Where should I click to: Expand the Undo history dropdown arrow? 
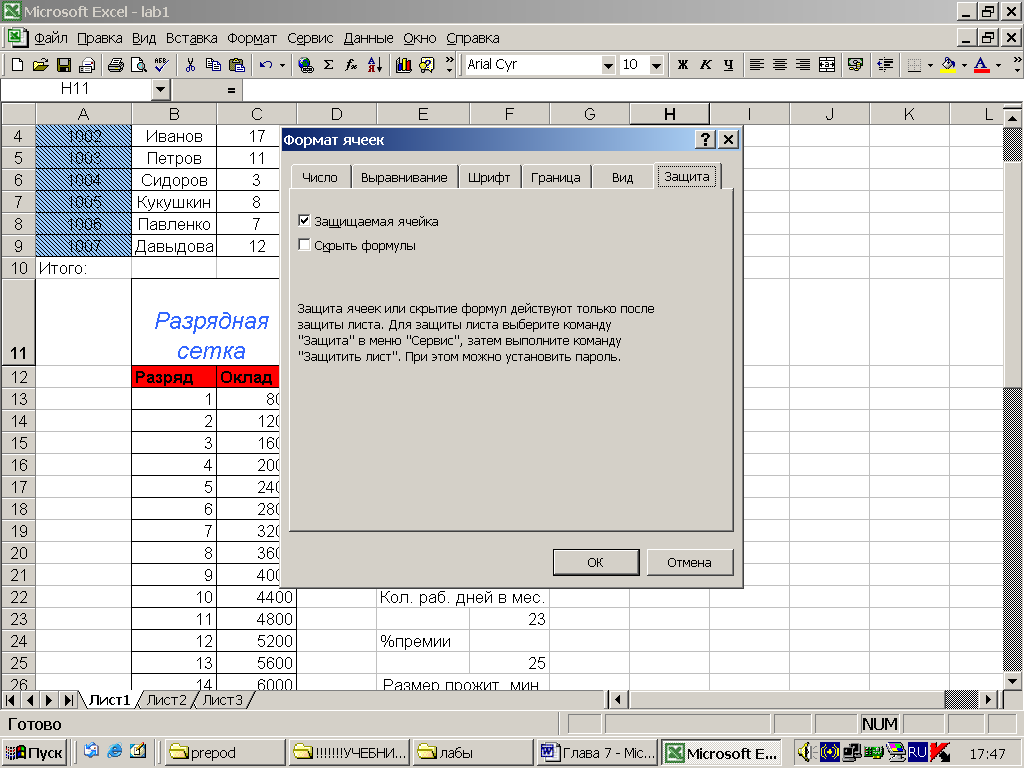[282, 65]
